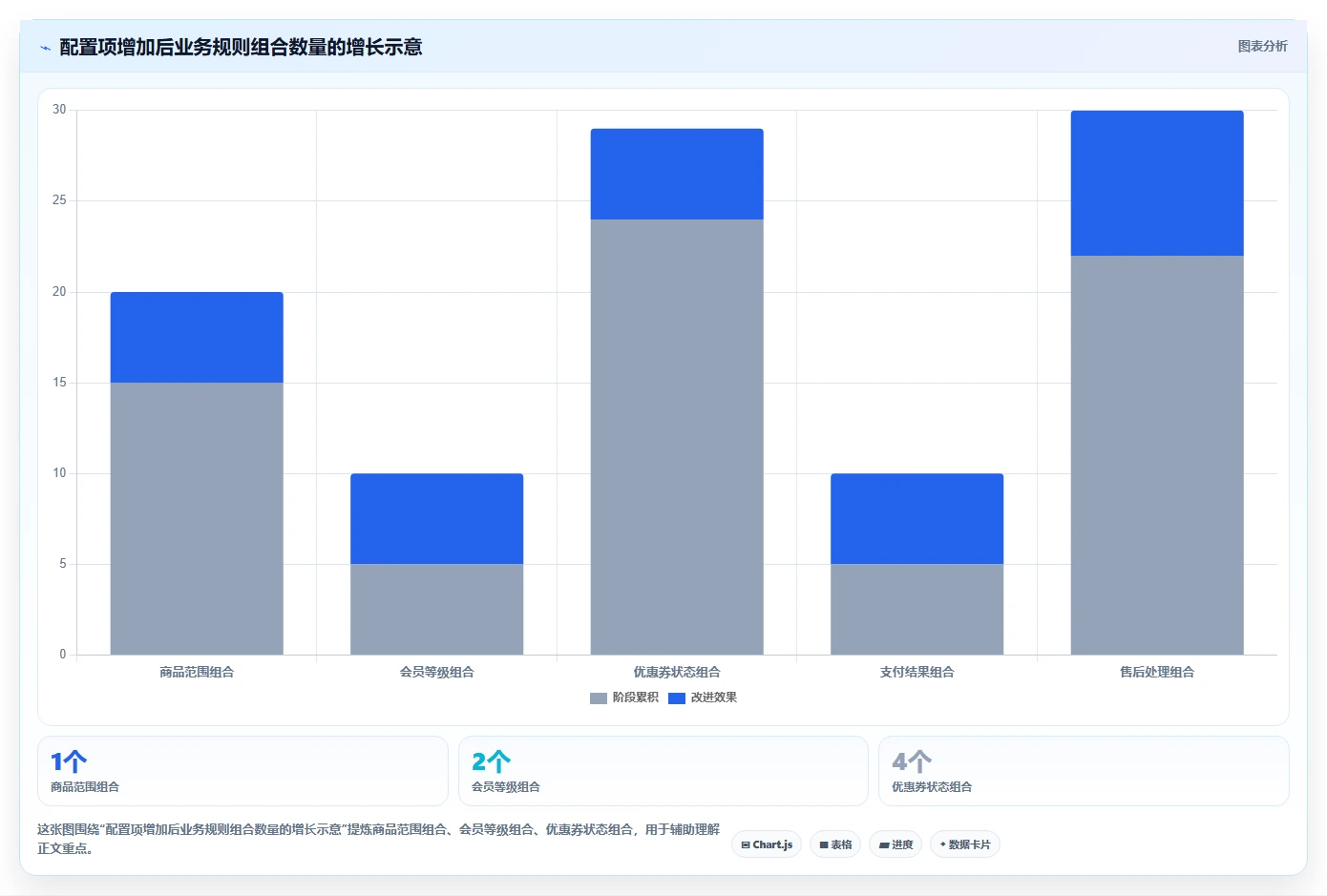
Task: Select the 进度 tag chip
Action: 895,844
